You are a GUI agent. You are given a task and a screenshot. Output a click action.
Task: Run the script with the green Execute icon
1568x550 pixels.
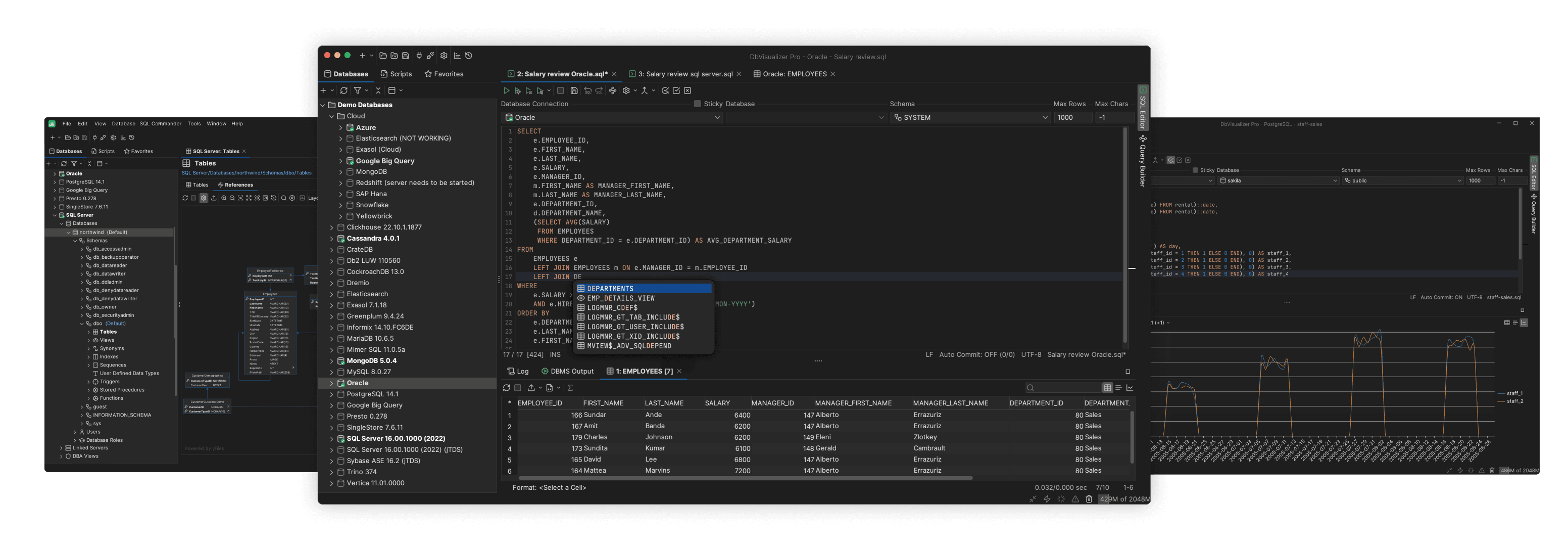[x=507, y=90]
